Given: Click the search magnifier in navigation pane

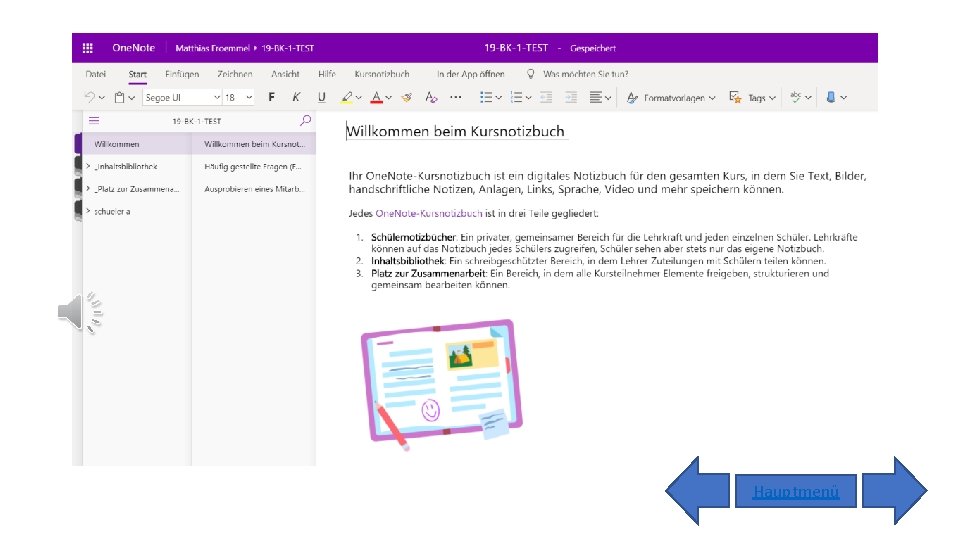Looking at the screenshot, I should point(305,121).
